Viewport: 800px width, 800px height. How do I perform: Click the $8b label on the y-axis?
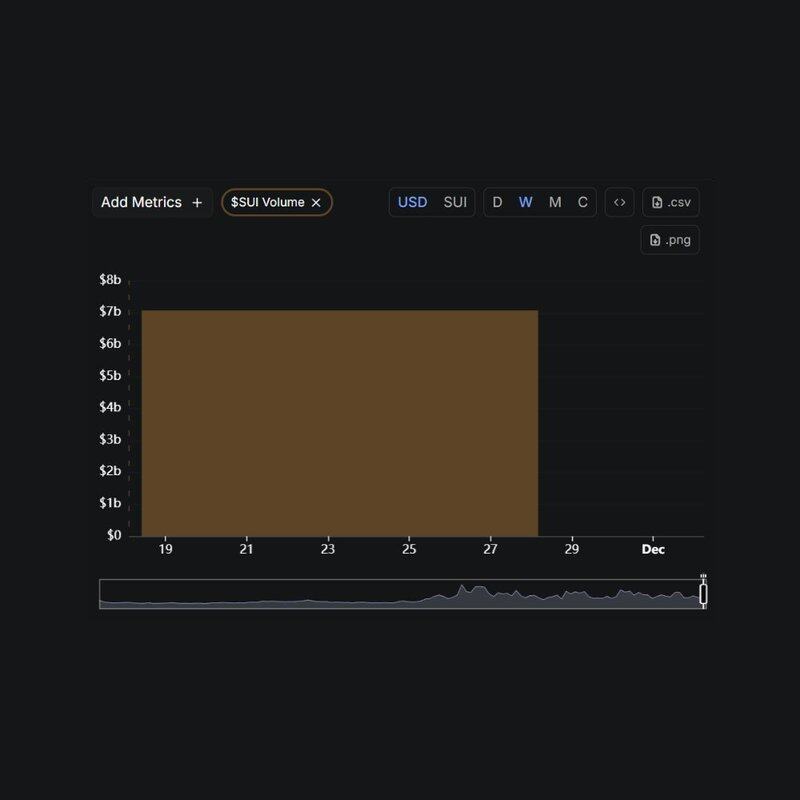pos(110,280)
